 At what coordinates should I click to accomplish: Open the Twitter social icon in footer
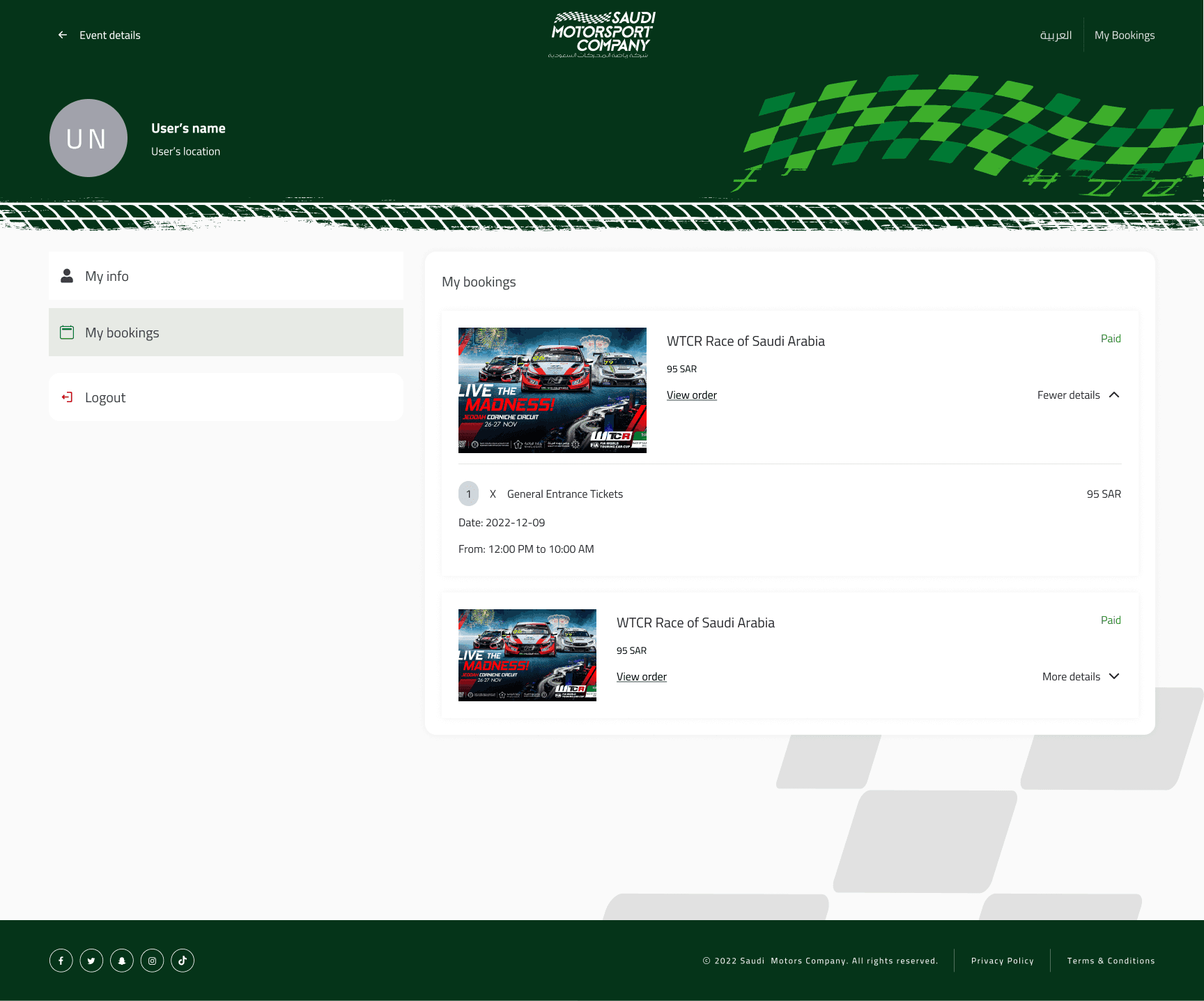91,961
